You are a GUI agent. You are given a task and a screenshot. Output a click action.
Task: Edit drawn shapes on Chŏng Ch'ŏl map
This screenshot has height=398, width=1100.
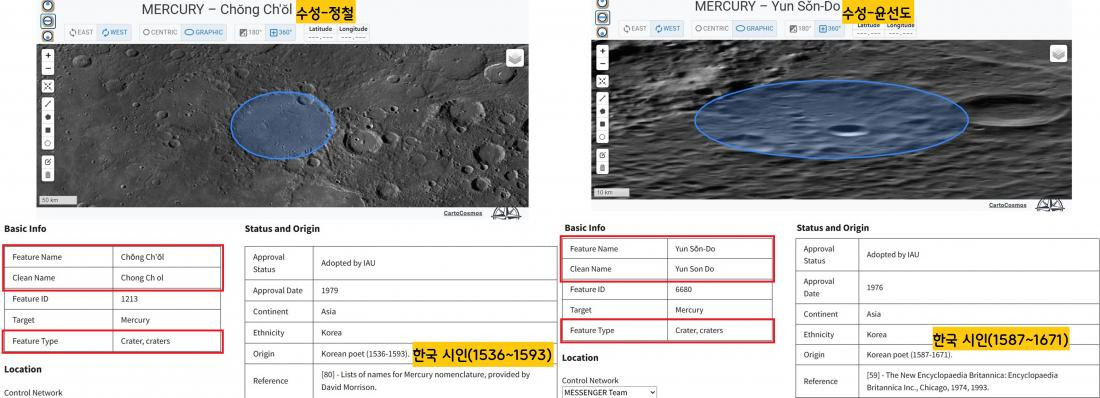[x=48, y=162]
